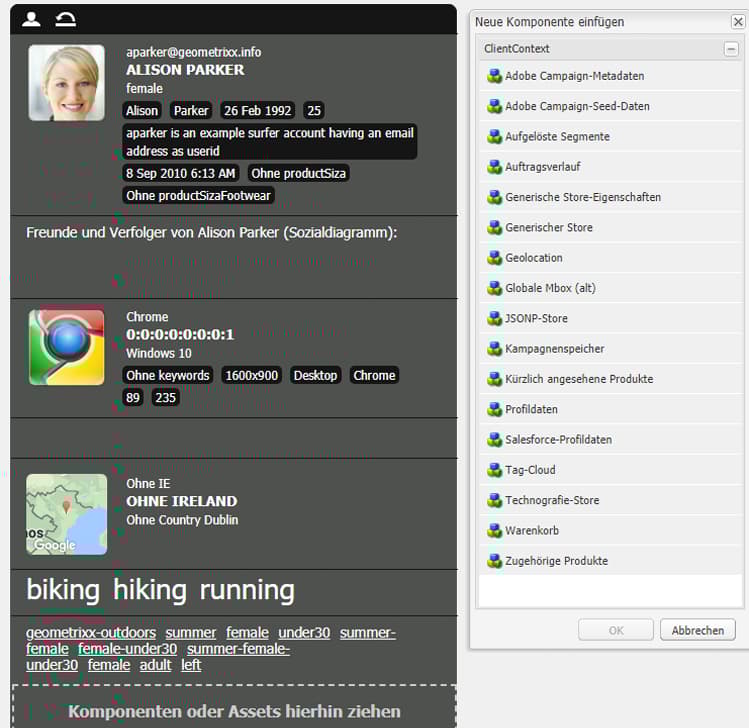Click the OHNE IRELAND location heading
Viewport: 749px width, 728px height.
(x=182, y=501)
